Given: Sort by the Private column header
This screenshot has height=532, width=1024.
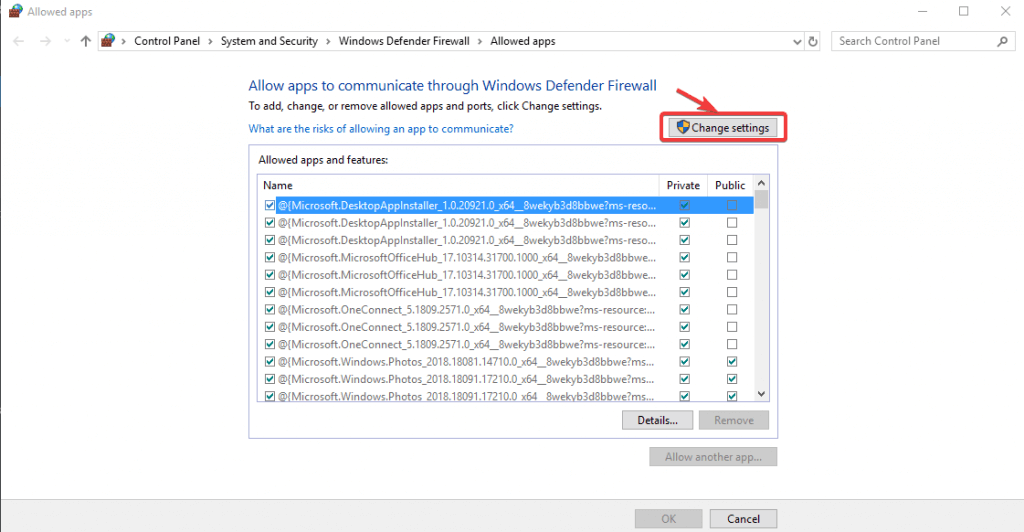Looking at the screenshot, I should click(683, 185).
